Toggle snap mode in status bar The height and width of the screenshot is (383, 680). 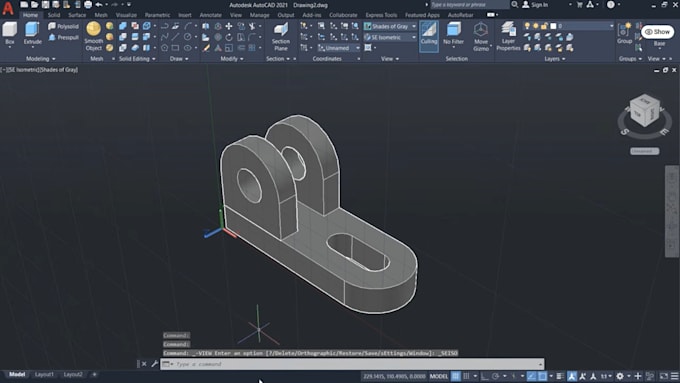[466, 376]
